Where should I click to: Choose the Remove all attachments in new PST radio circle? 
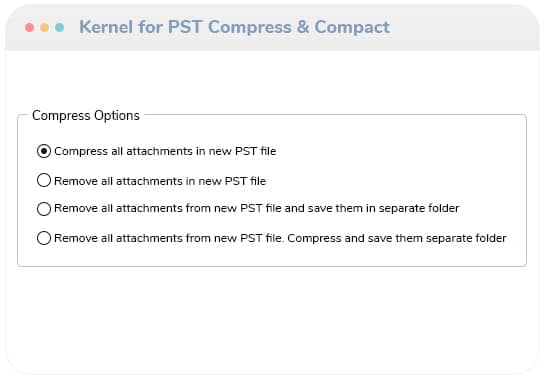44,180
